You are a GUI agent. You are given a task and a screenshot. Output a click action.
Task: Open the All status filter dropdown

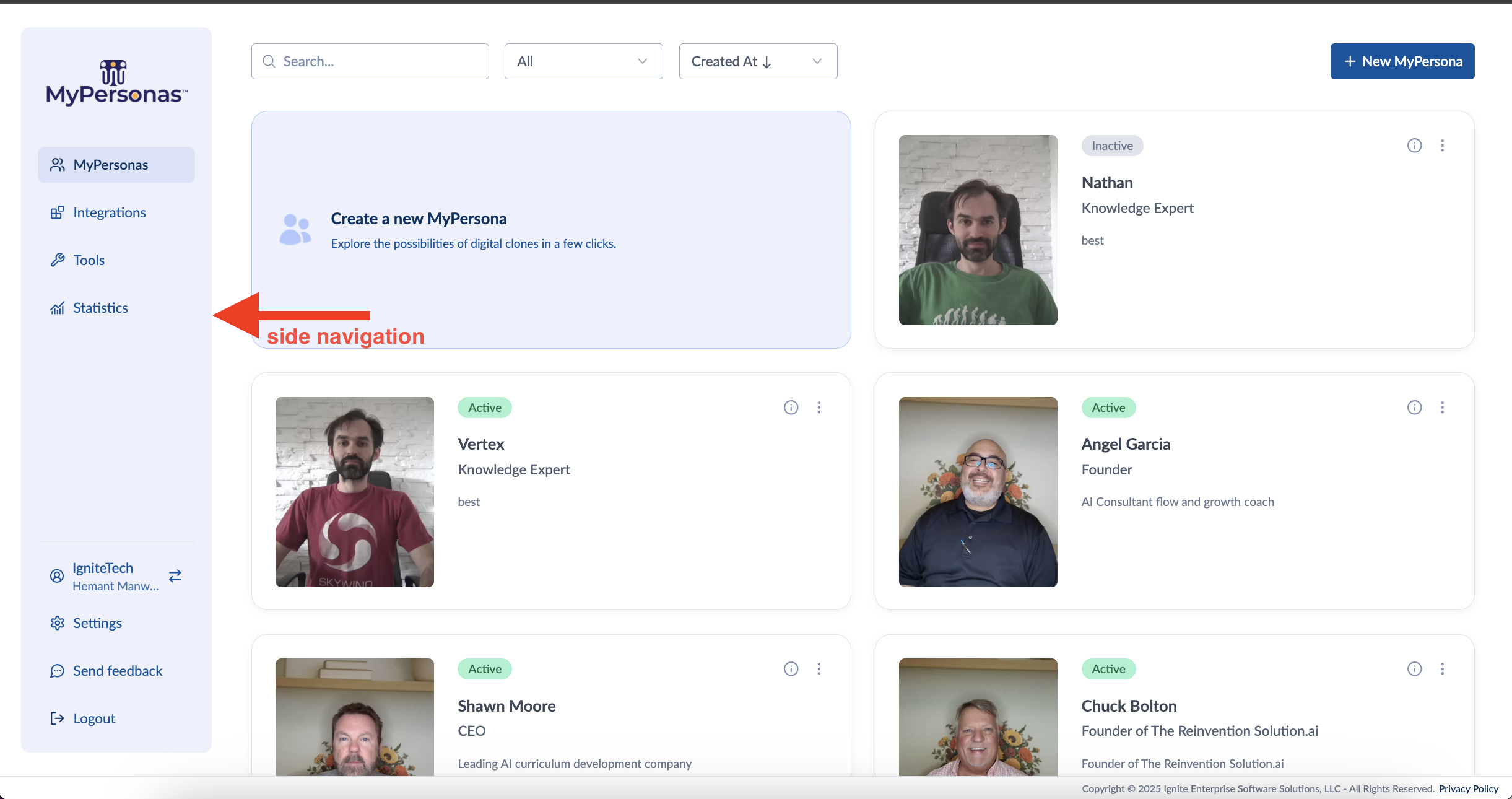(x=583, y=61)
